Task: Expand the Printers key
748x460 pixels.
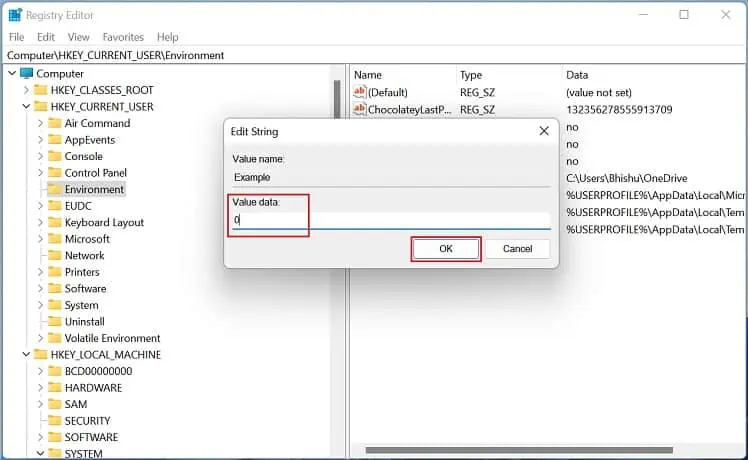Action: click(x=40, y=272)
